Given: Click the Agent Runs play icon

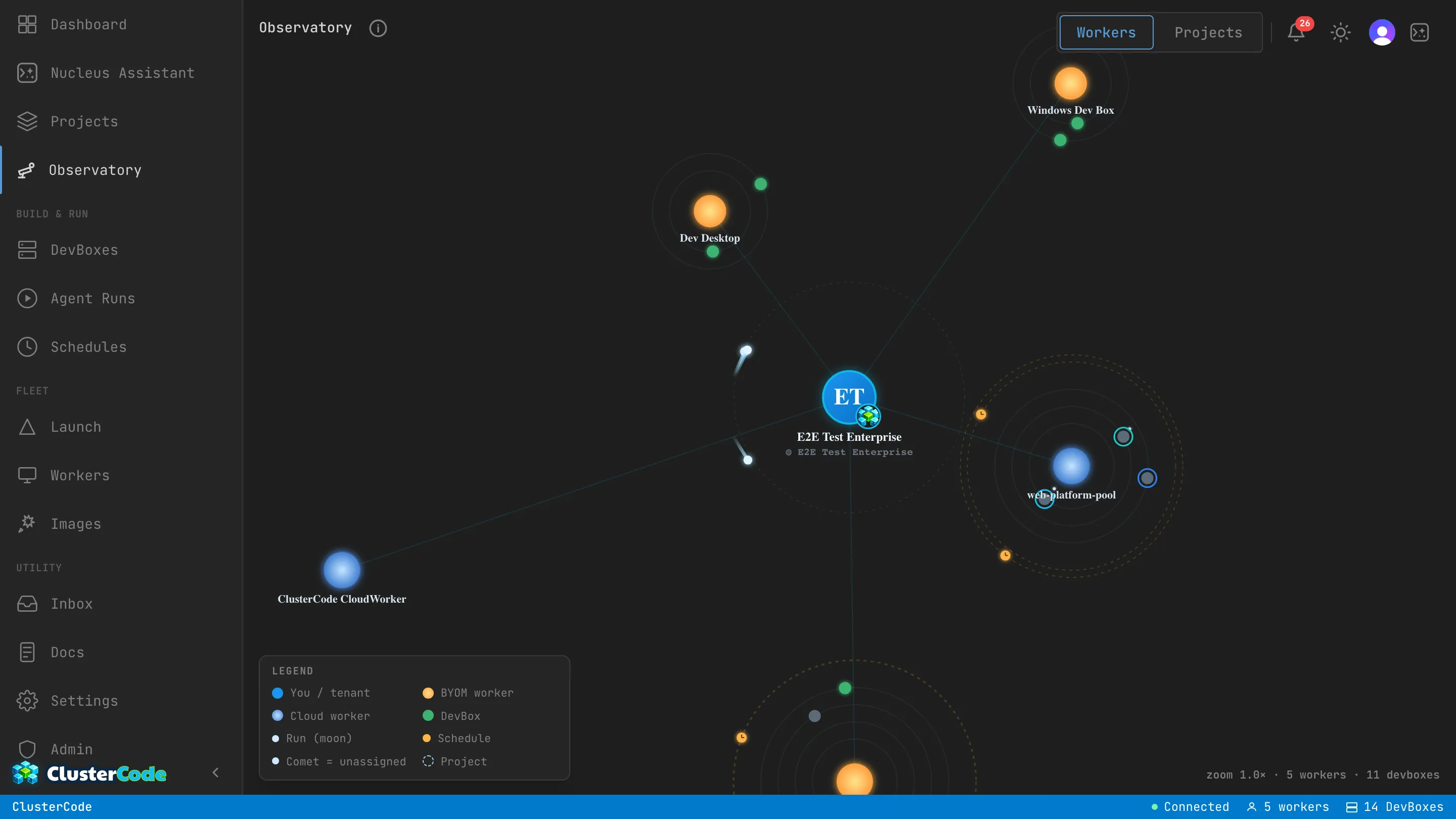Looking at the screenshot, I should [x=27, y=298].
